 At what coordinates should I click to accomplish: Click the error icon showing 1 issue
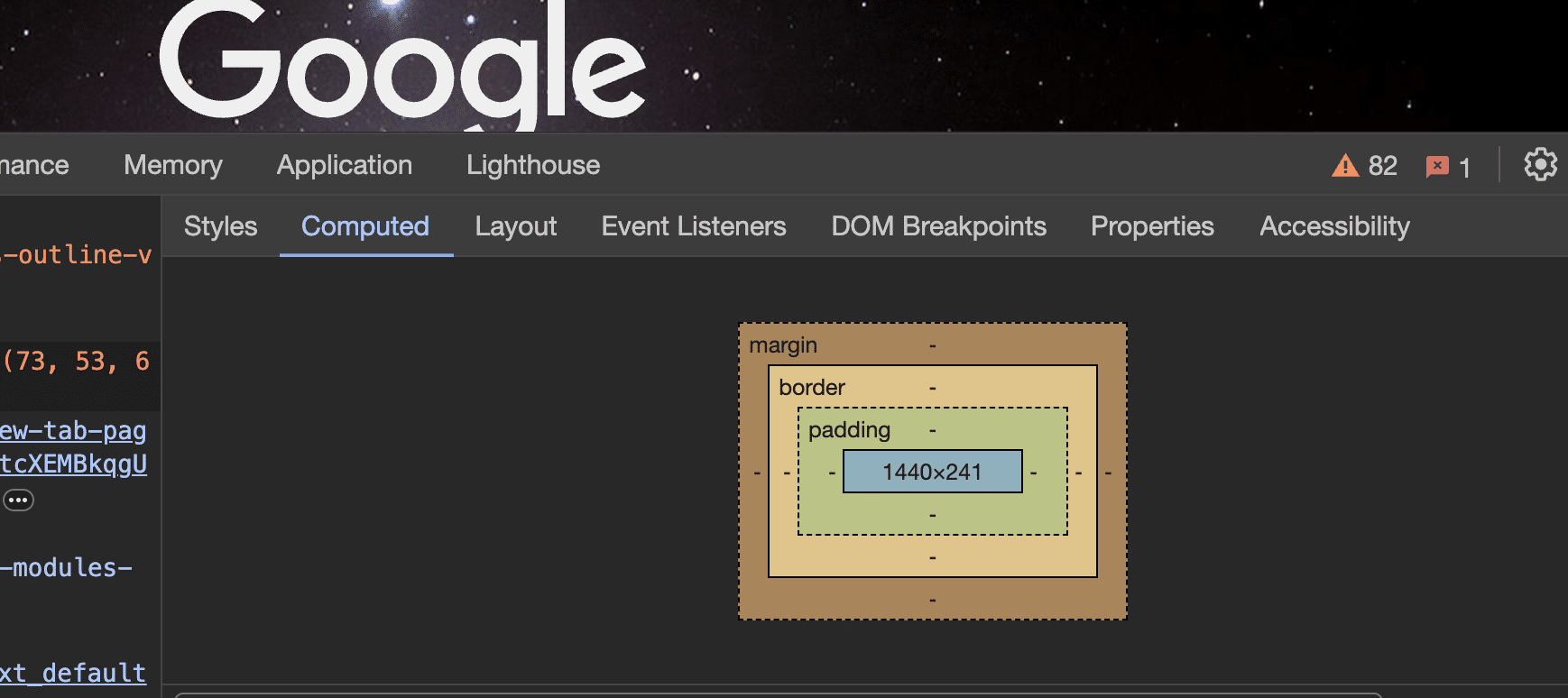(1448, 167)
